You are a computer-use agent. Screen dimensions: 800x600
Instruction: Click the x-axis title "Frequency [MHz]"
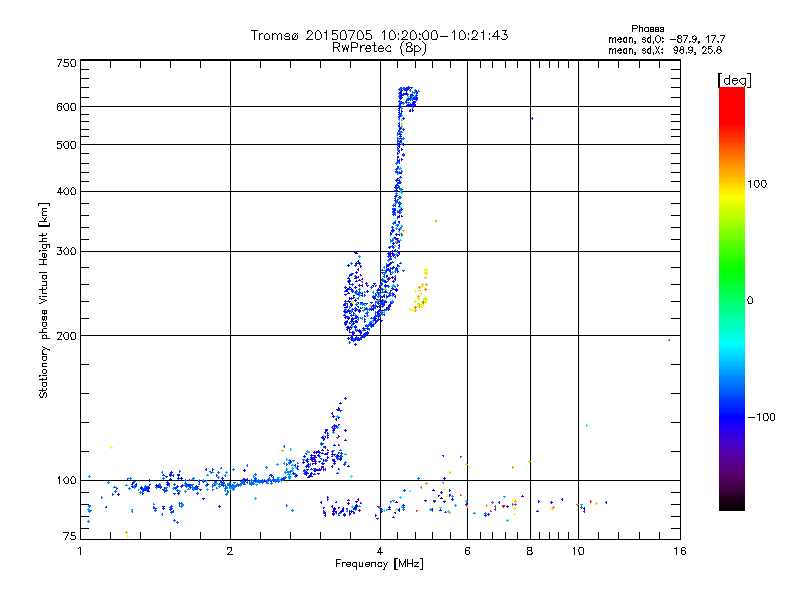pyautogui.click(x=379, y=564)
